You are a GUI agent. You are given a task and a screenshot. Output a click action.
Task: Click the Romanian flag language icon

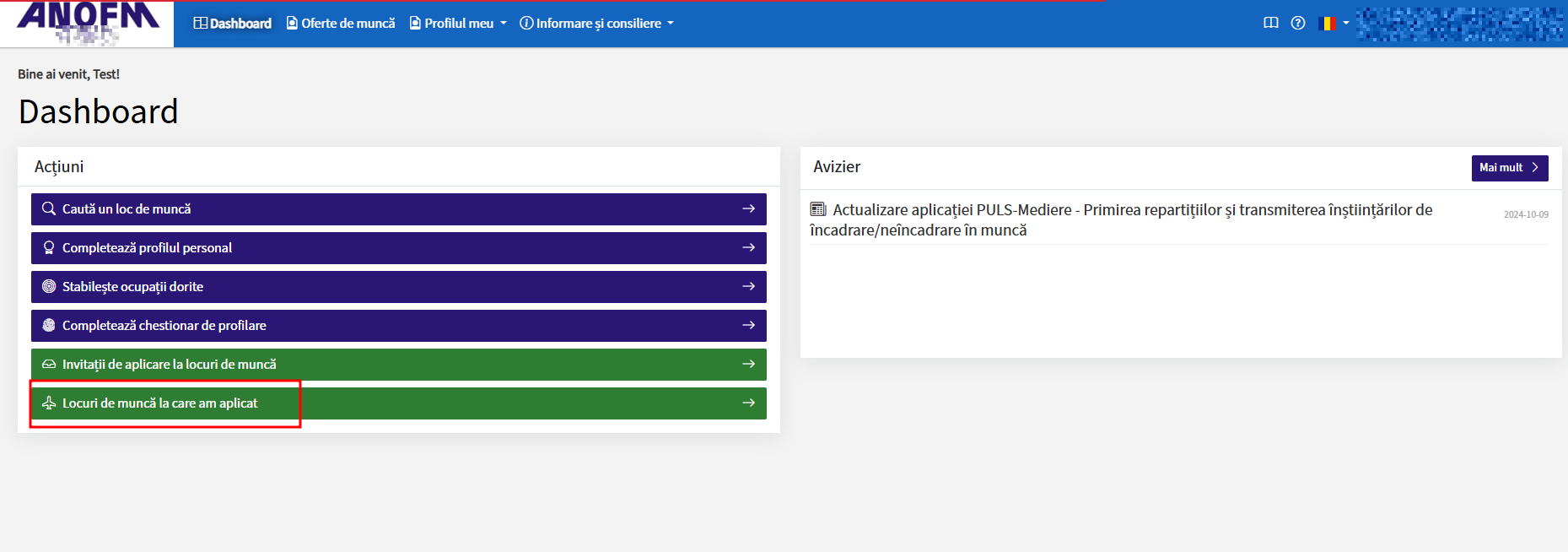(1327, 24)
